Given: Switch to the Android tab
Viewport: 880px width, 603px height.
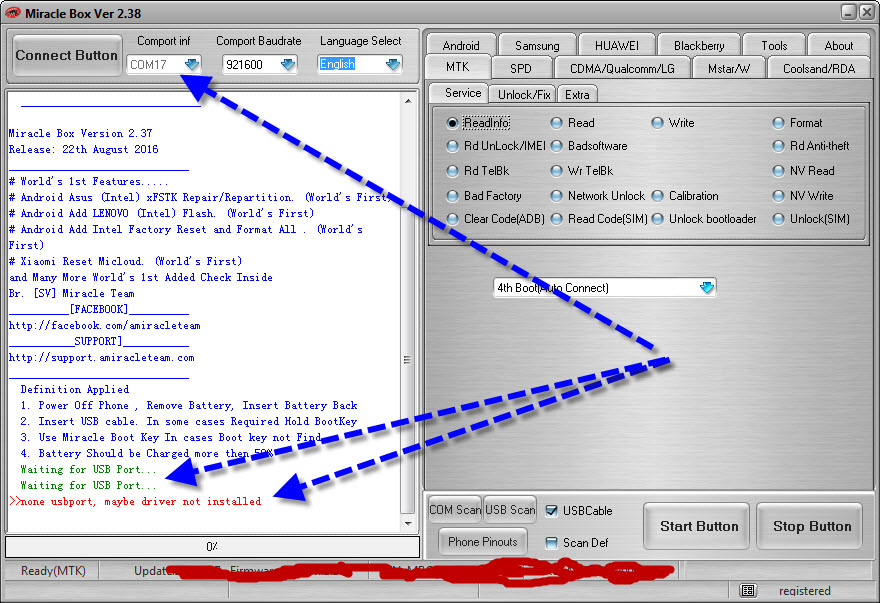Looking at the screenshot, I should 461,45.
